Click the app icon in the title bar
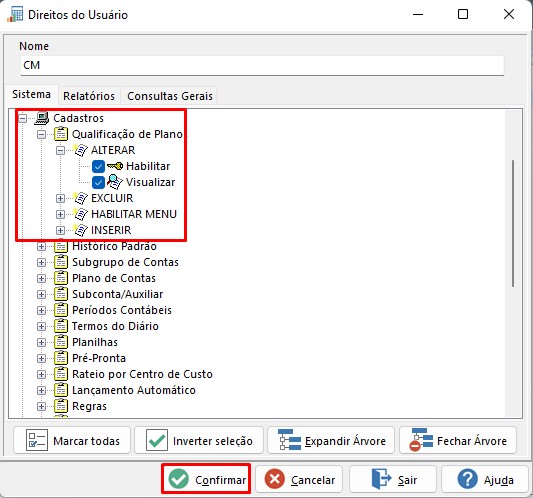533x498 pixels. [x=15, y=15]
